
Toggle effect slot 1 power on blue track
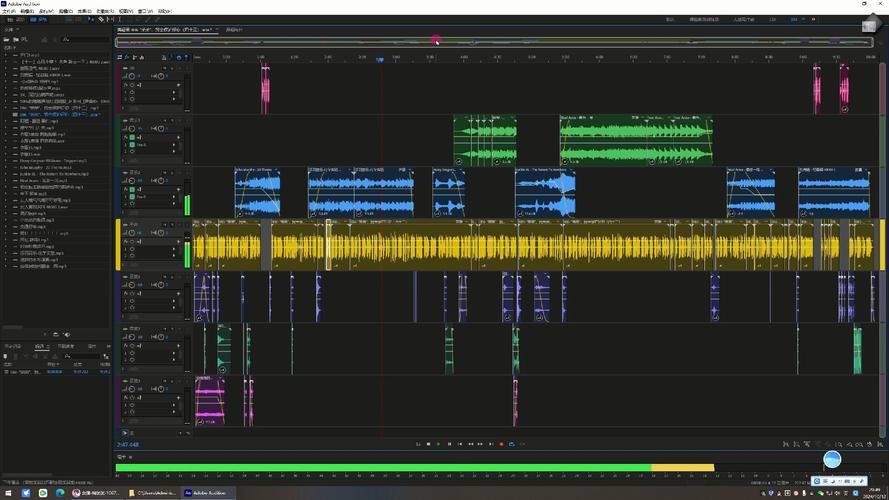(x=132, y=197)
